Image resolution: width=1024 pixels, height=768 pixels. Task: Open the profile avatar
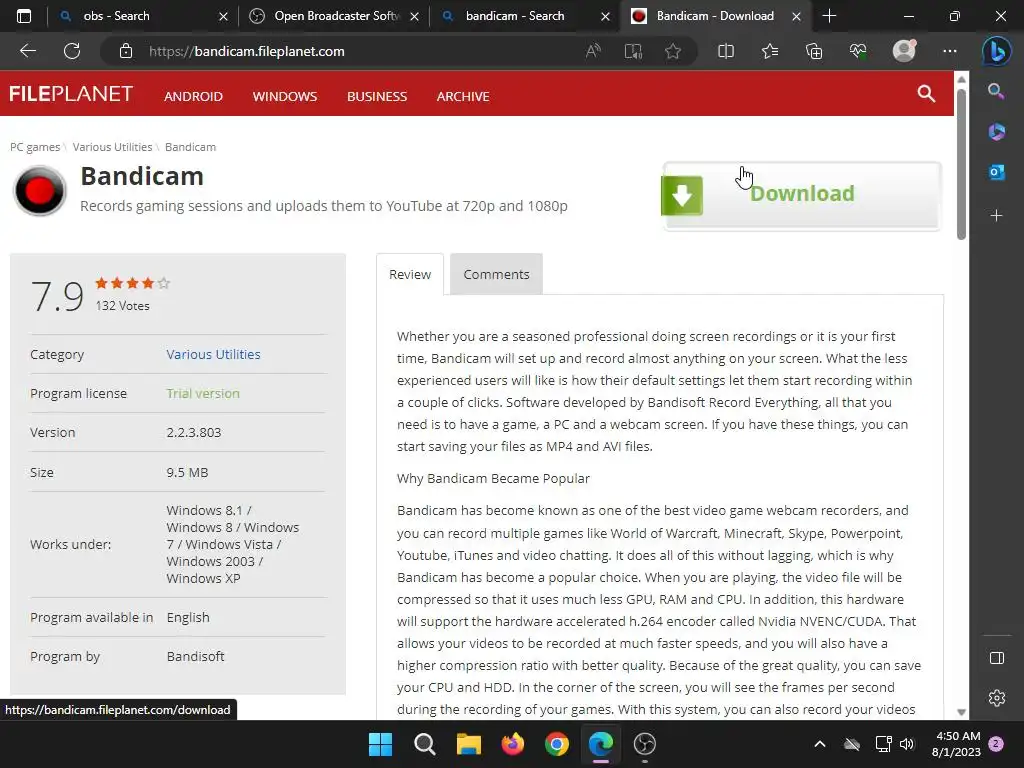(x=904, y=51)
